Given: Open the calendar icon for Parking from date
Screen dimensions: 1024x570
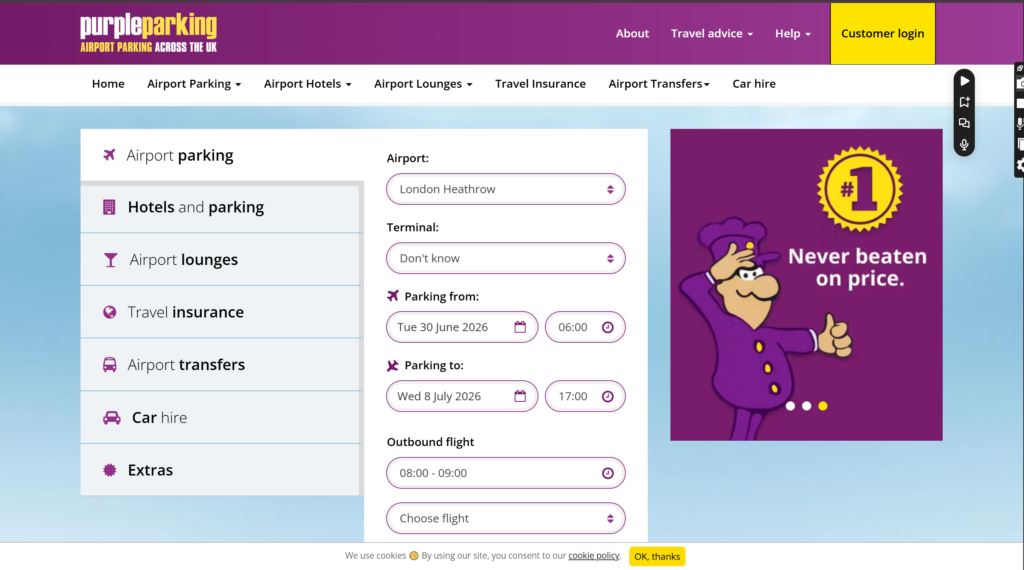Looking at the screenshot, I should click(520, 327).
